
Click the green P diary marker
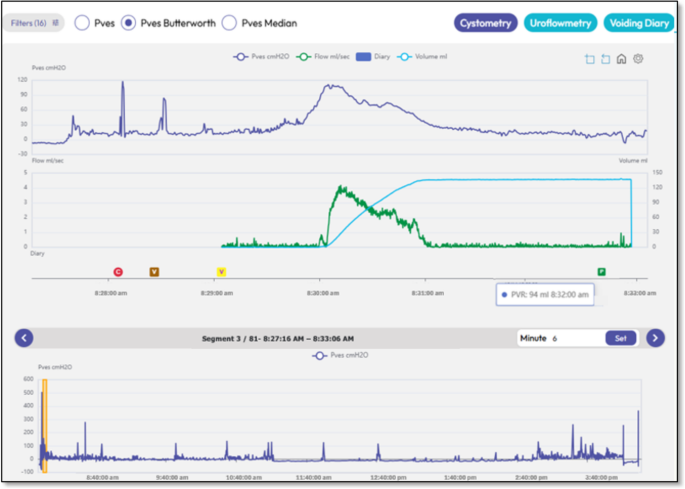602,272
